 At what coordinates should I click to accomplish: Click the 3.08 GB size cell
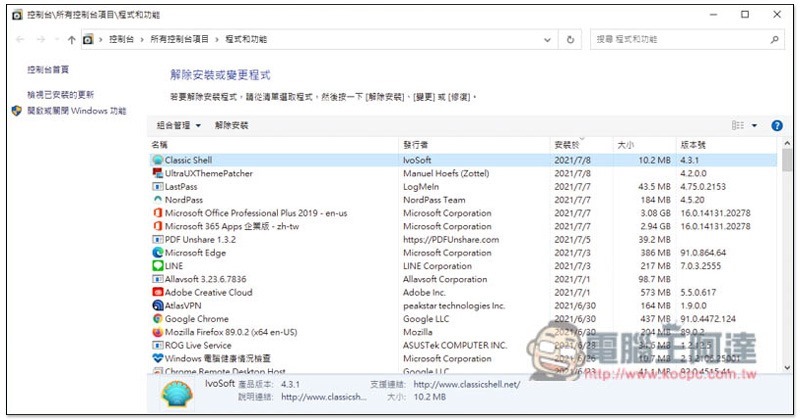pyautogui.click(x=656, y=213)
